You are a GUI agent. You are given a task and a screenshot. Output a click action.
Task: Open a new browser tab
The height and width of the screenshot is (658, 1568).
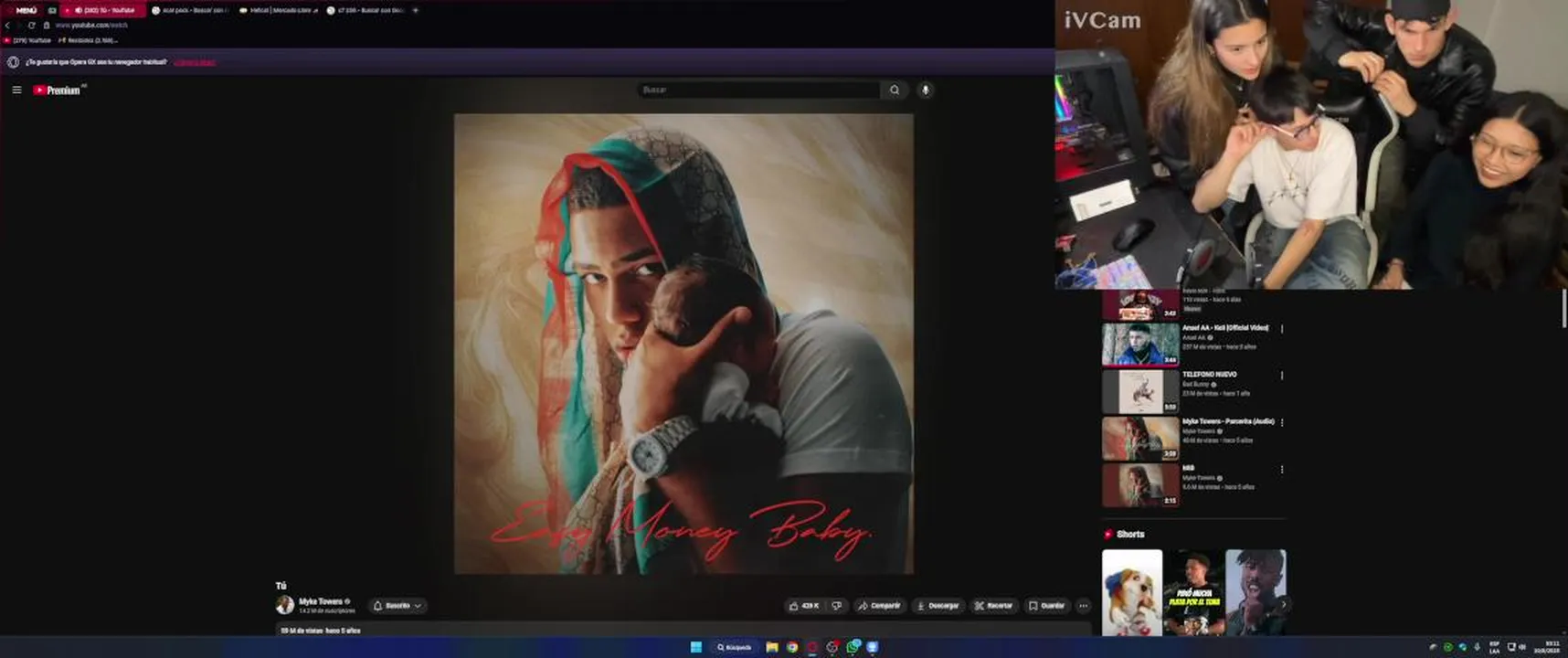tap(416, 10)
